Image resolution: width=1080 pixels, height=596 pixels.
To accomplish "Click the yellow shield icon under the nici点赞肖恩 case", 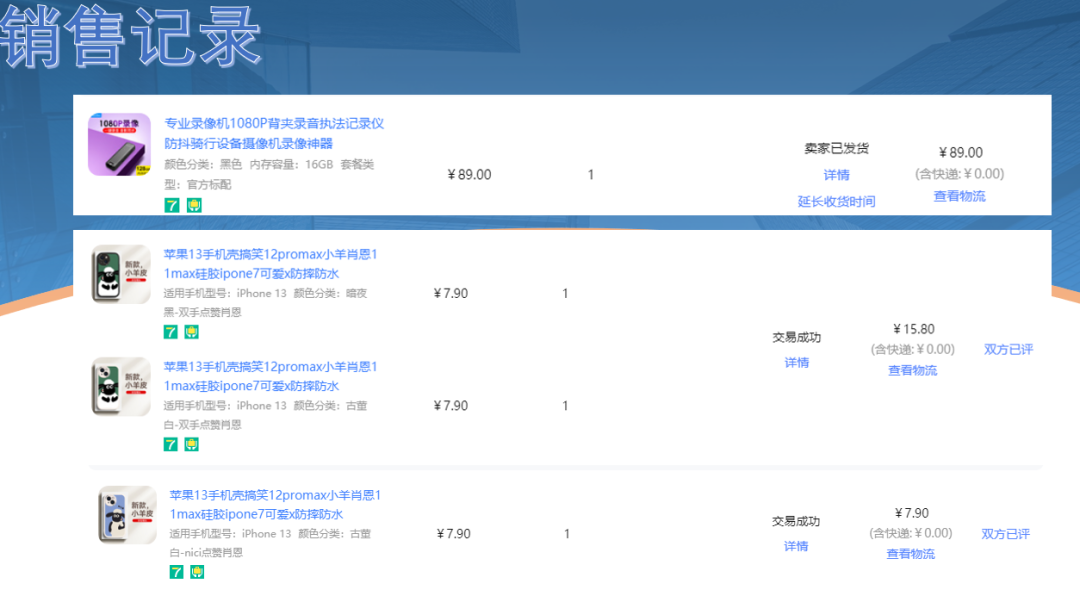I will point(197,572).
